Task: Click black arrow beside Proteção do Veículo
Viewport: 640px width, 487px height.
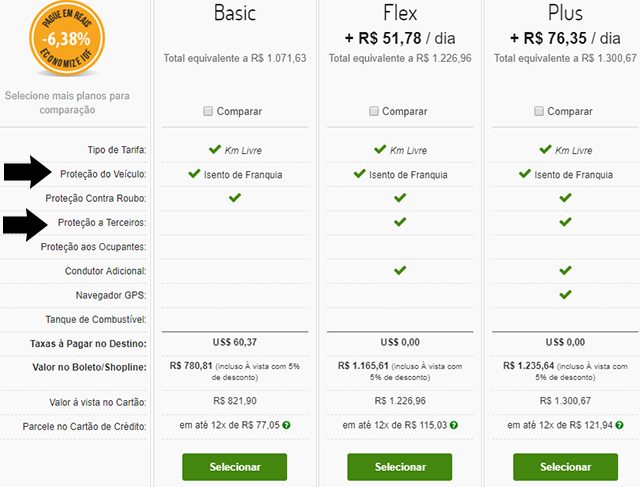Action: tap(28, 172)
